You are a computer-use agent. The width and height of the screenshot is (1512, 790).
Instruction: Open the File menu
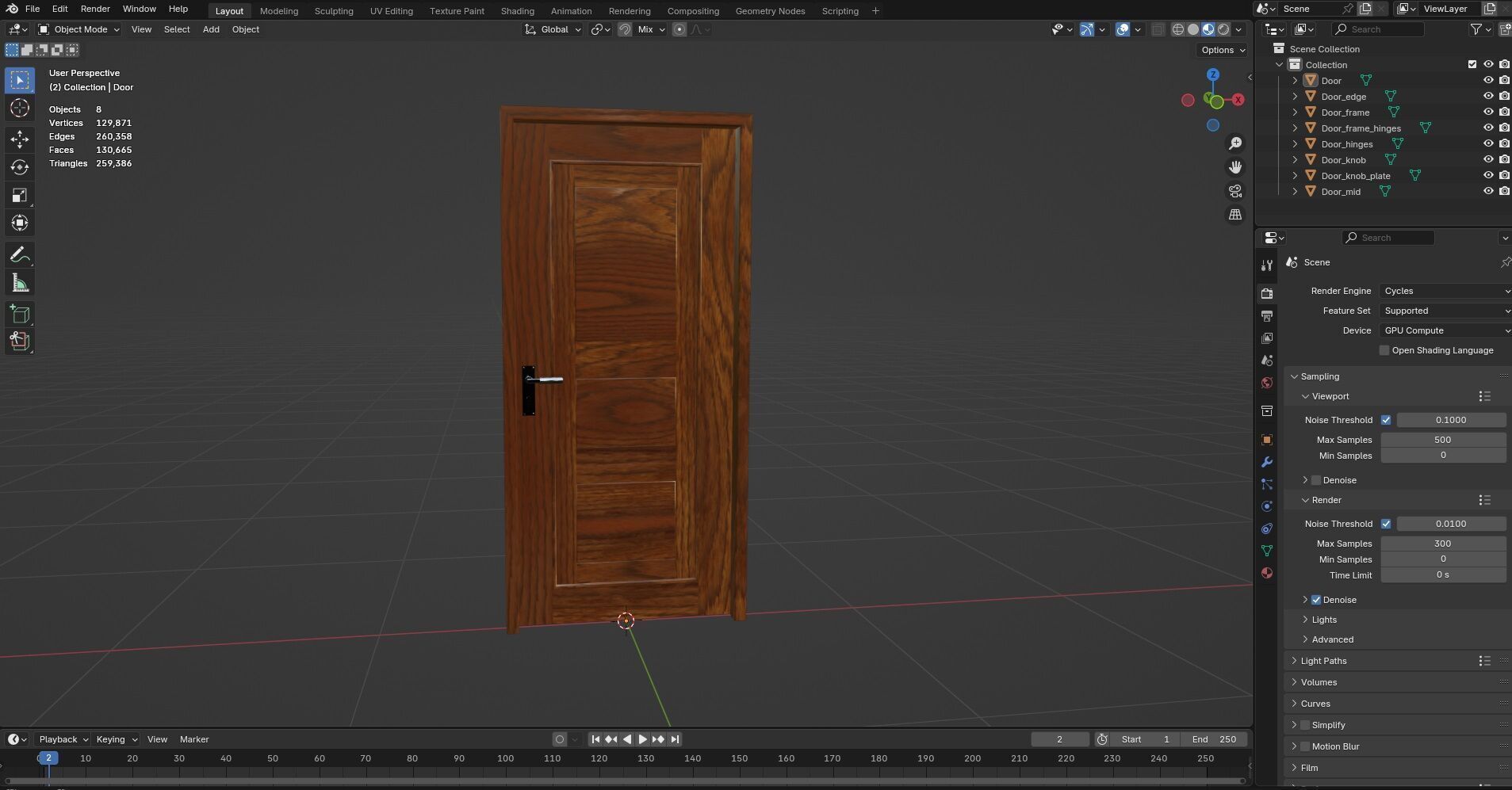33,9
